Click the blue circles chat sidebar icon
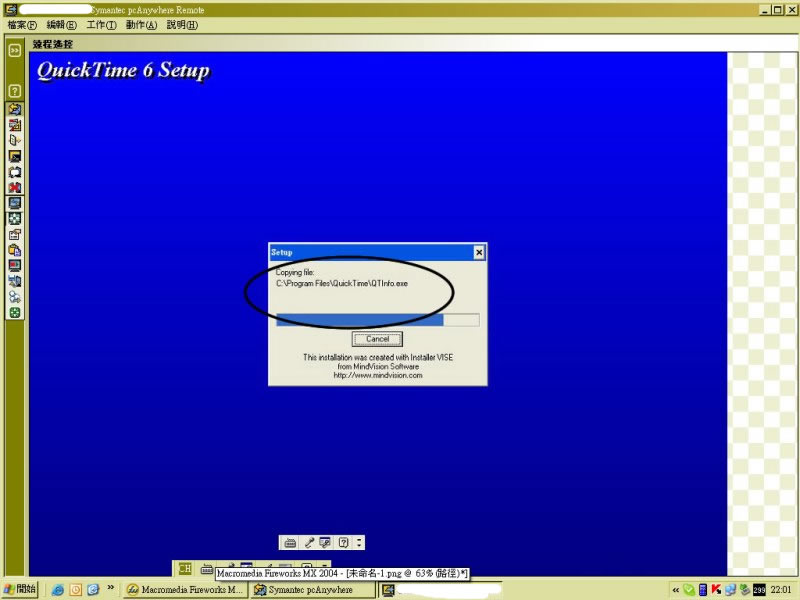Viewport: 800px width, 600px height. [x=15, y=297]
